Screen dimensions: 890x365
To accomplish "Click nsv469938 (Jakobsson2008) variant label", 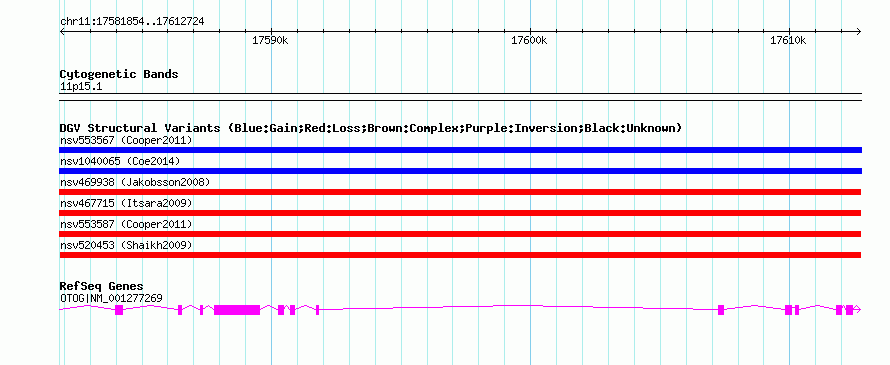I will tap(135, 182).
